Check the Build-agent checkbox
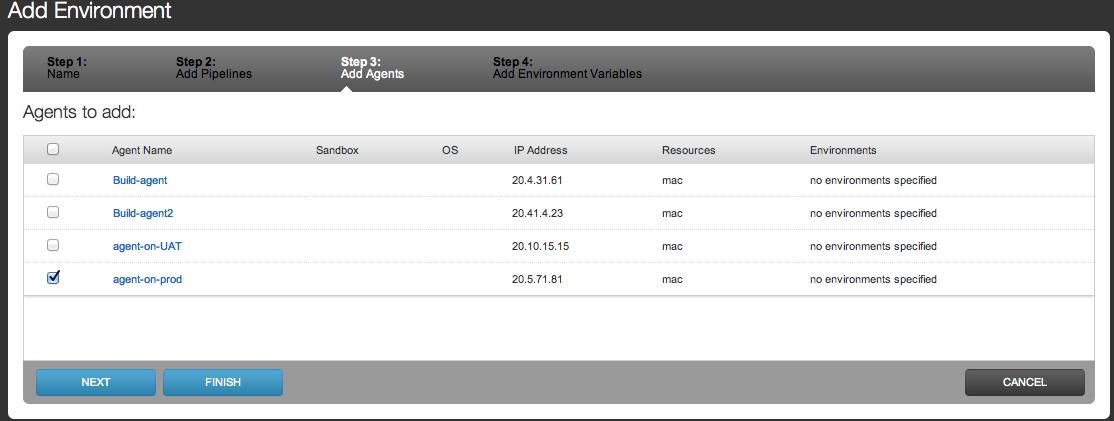1114x421 pixels. click(x=53, y=180)
